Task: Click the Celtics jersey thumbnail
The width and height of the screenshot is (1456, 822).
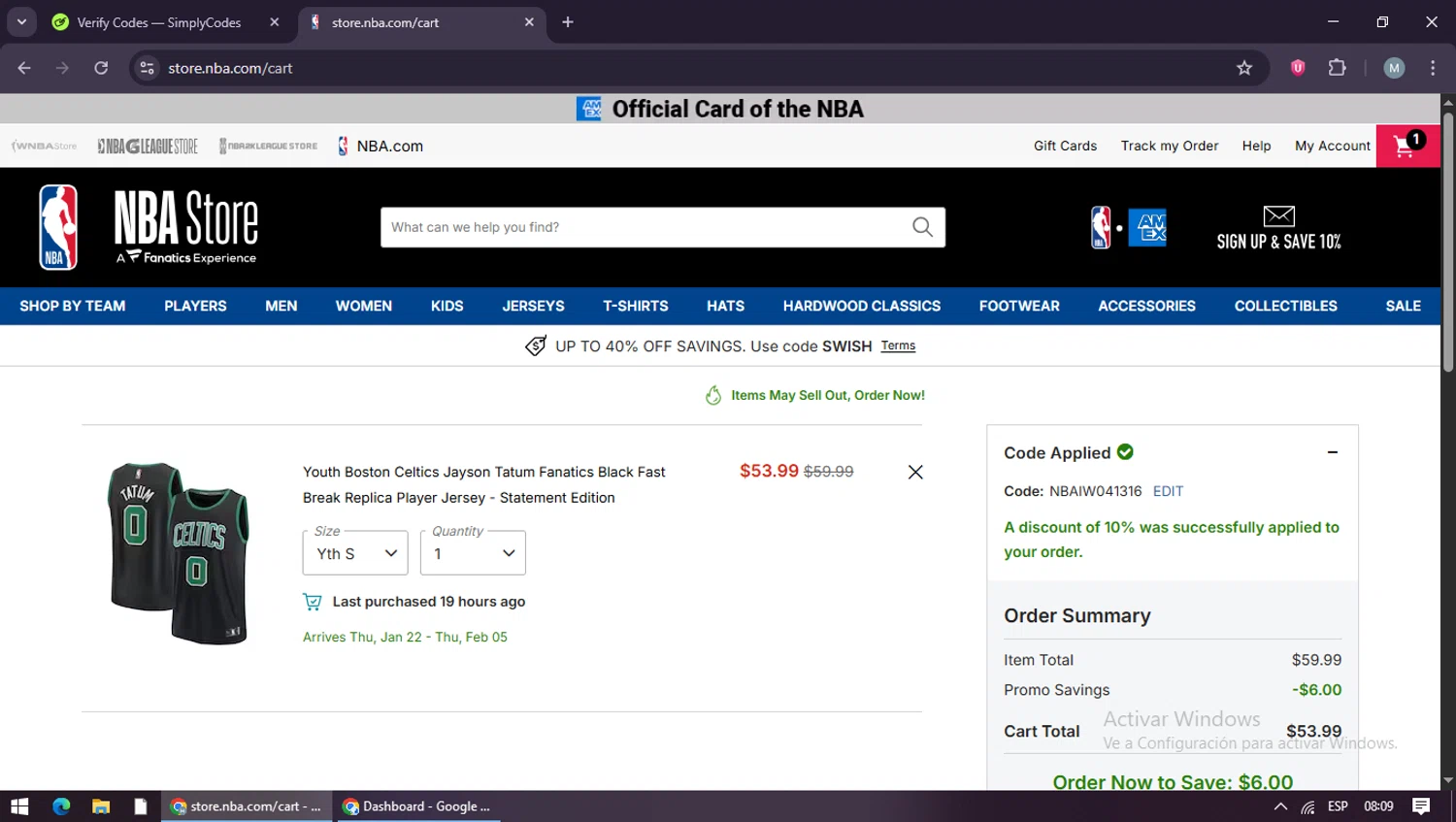Action: coord(180,553)
